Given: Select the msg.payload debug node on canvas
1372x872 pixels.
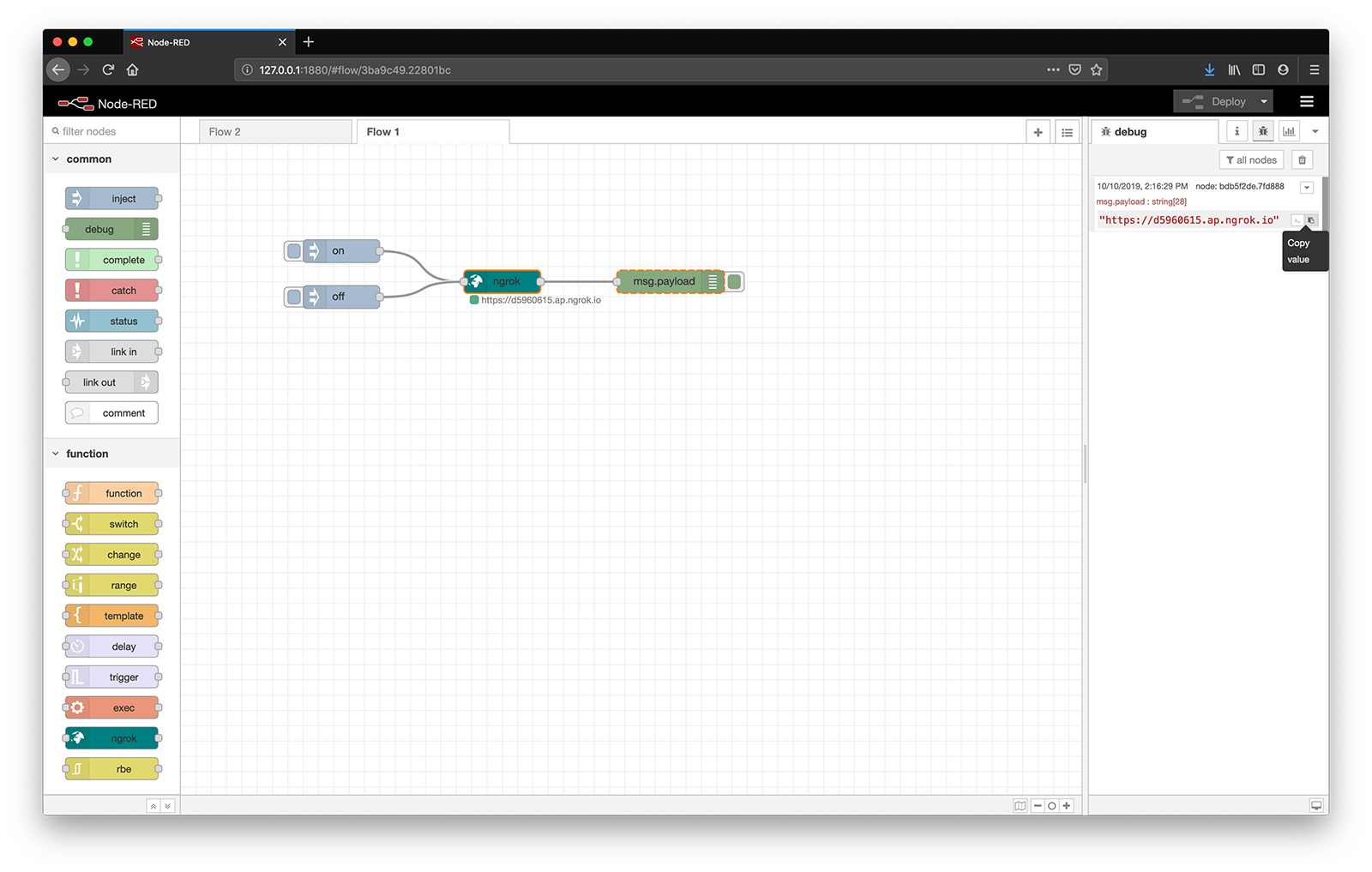Looking at the screenshot, I should point(671,281).
